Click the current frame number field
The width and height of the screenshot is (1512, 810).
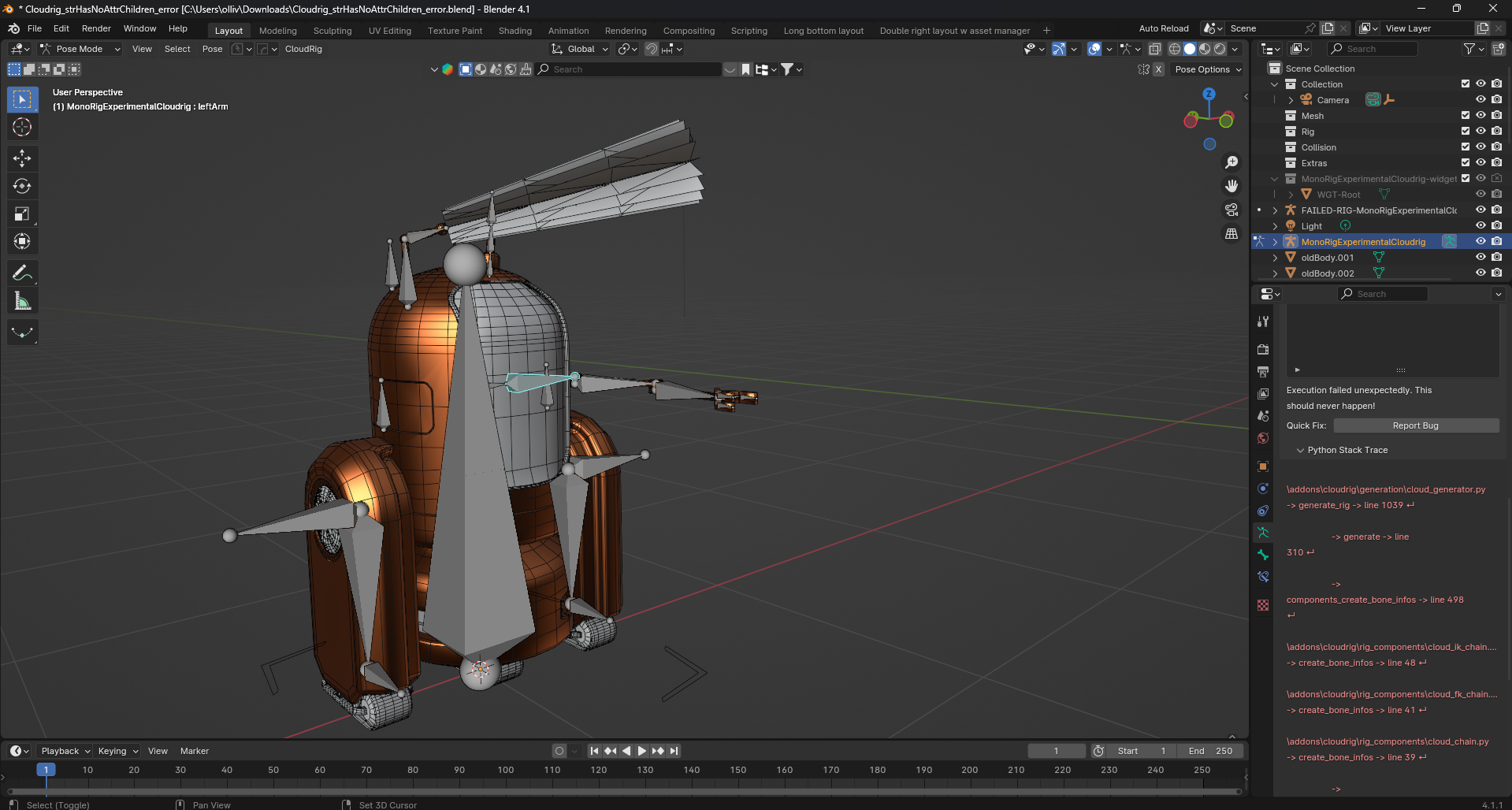[1056, 751]
